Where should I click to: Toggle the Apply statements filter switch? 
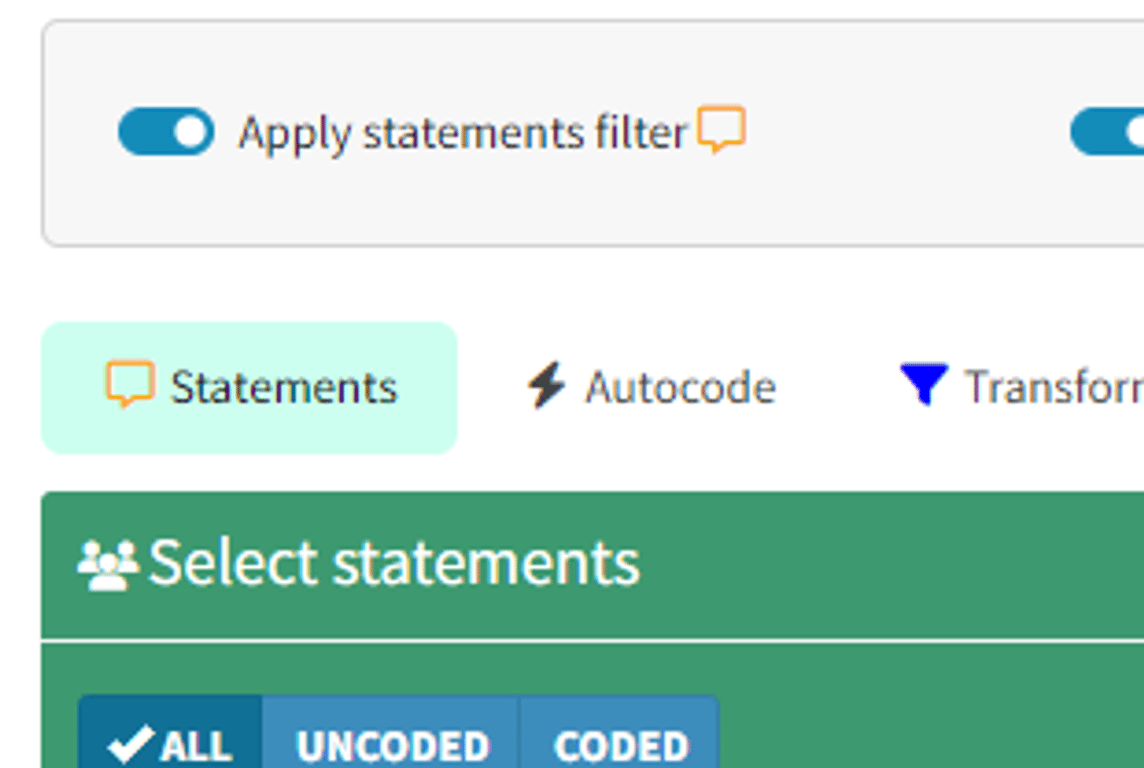[166, 132]
